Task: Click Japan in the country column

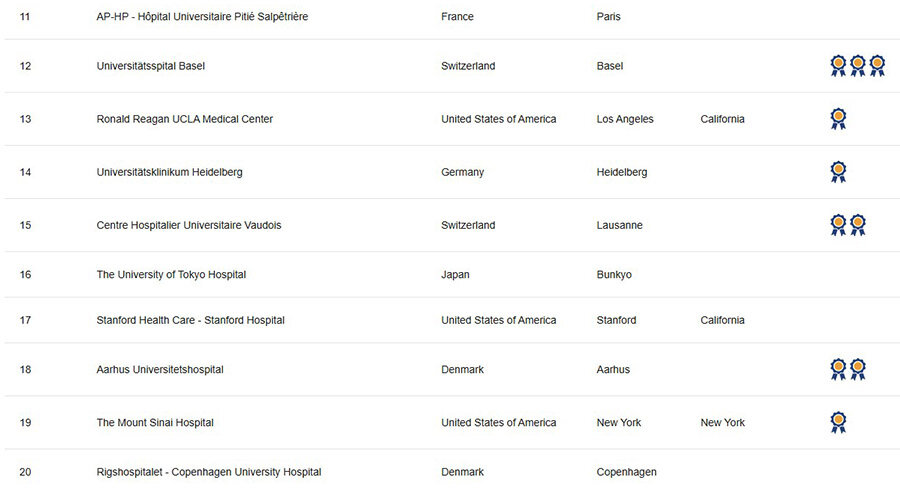Action: tap(455, 274)
